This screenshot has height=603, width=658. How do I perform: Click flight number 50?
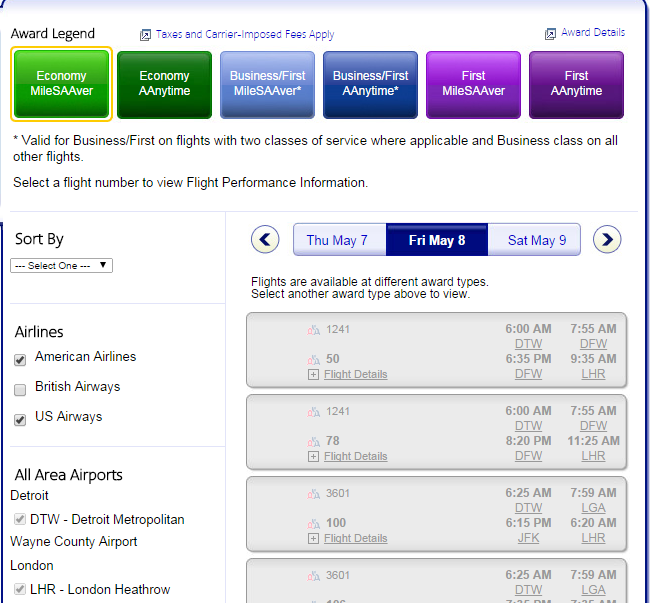point(333,359)
